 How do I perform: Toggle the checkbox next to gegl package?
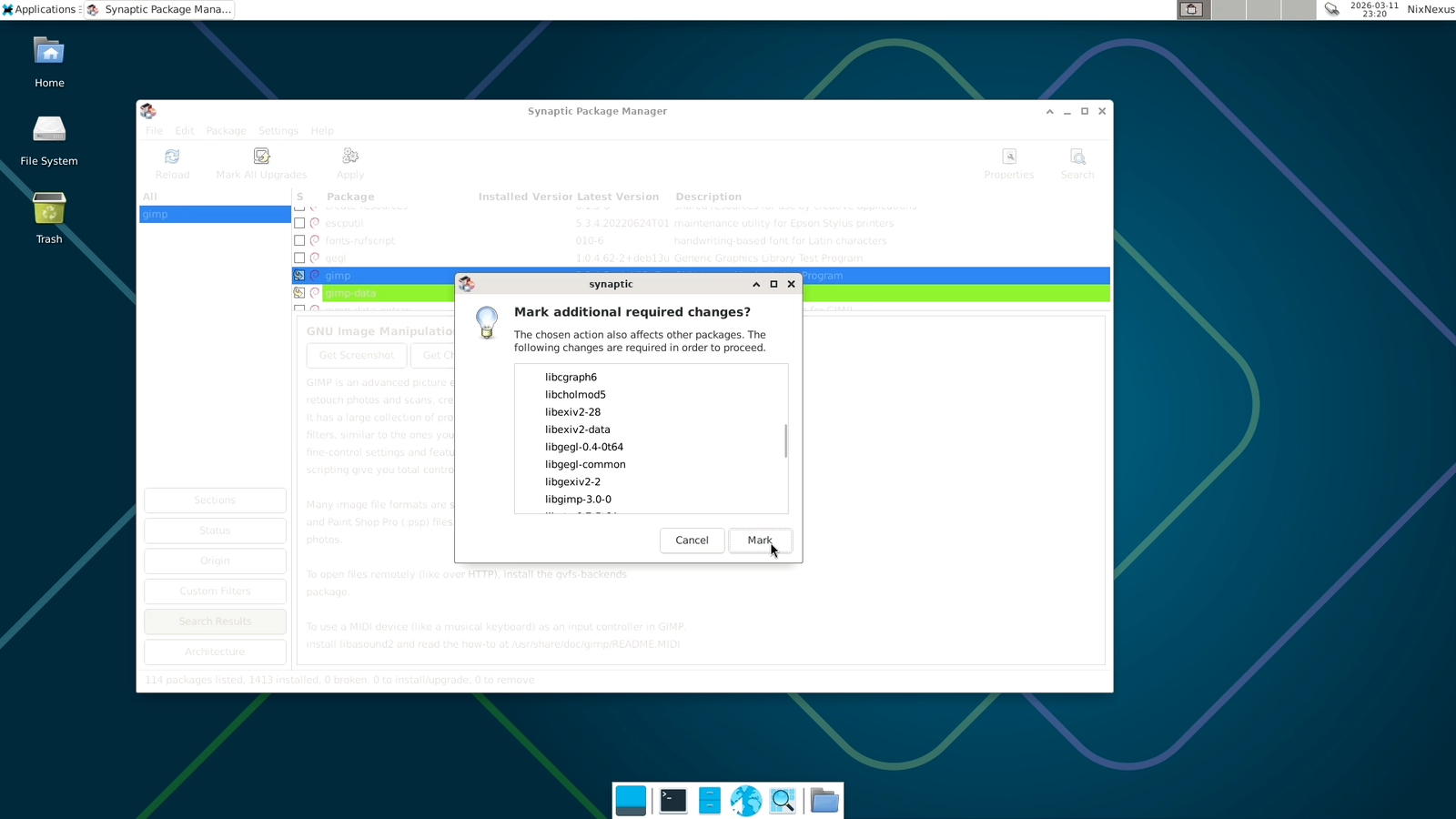point(299,258)
